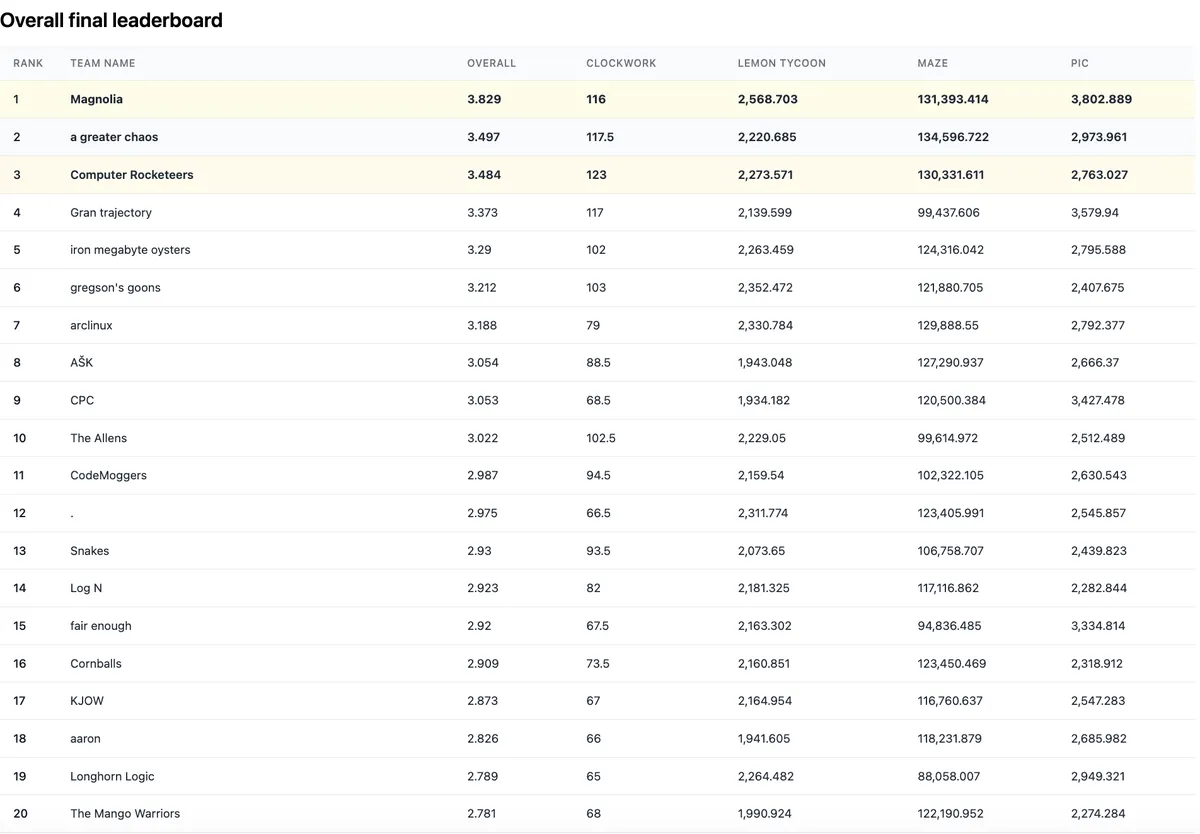1200x834 pixels.
Task: Select the row for 'The Mango Warriors'
Action: (x=124, y=813)
